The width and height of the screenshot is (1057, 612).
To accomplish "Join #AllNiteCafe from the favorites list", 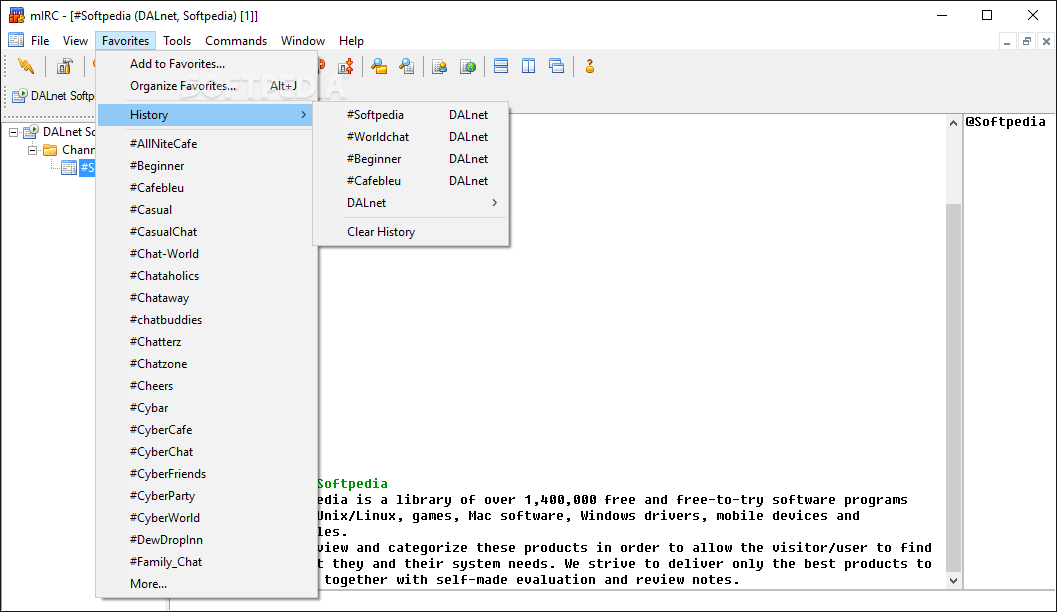I will pyautogui.click(x=207, y=144).
